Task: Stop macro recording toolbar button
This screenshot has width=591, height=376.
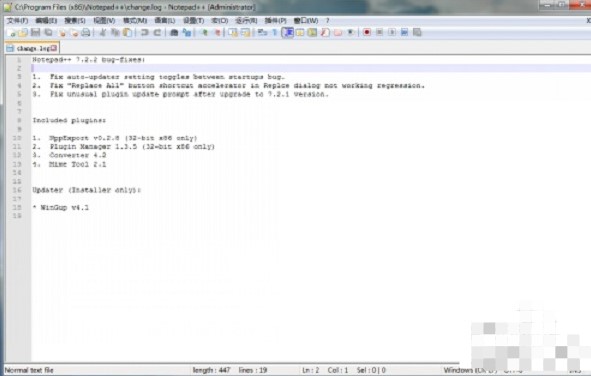Action: (x=379, y=32)
